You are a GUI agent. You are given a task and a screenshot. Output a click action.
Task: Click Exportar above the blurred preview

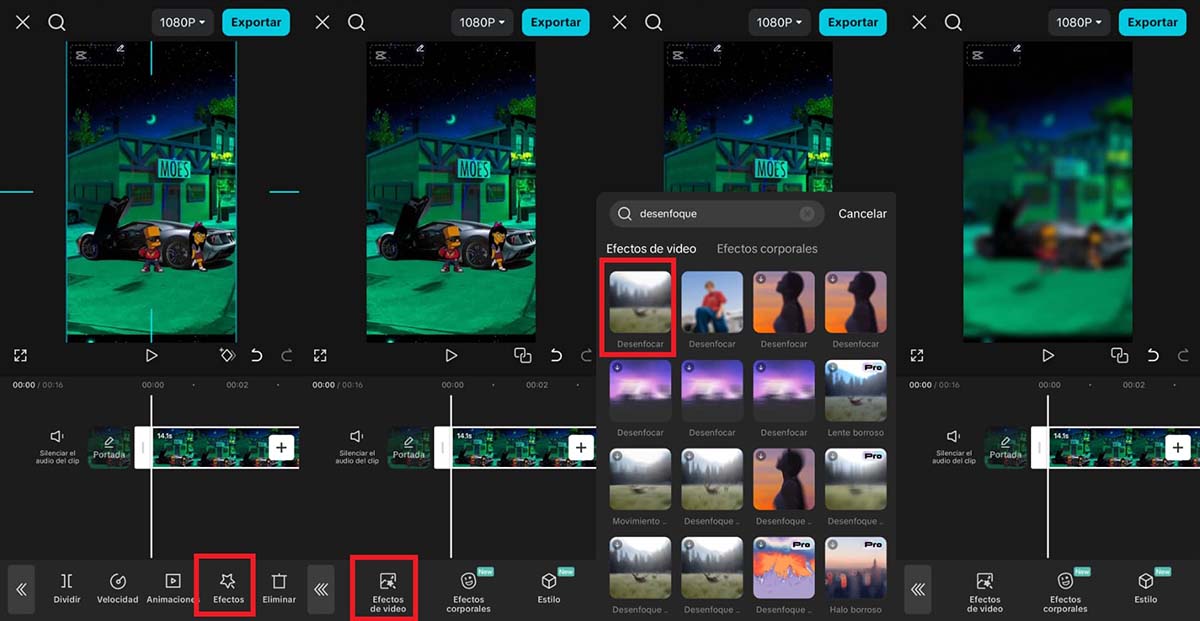[x=1152, y=22]
